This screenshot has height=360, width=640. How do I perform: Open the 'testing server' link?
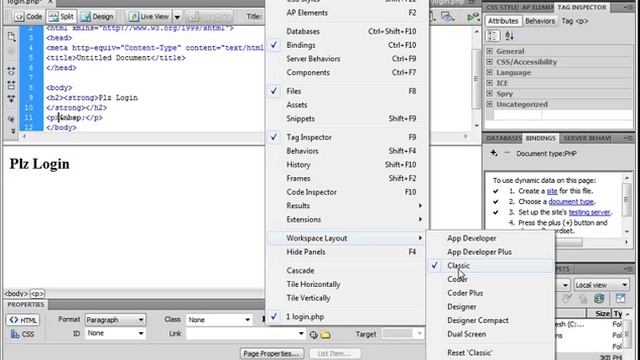coord(589,212)
